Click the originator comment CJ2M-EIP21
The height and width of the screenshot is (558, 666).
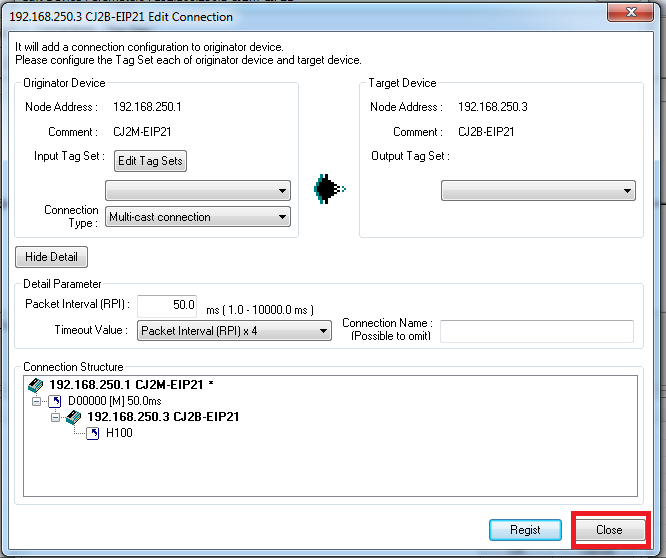(142, 132)
